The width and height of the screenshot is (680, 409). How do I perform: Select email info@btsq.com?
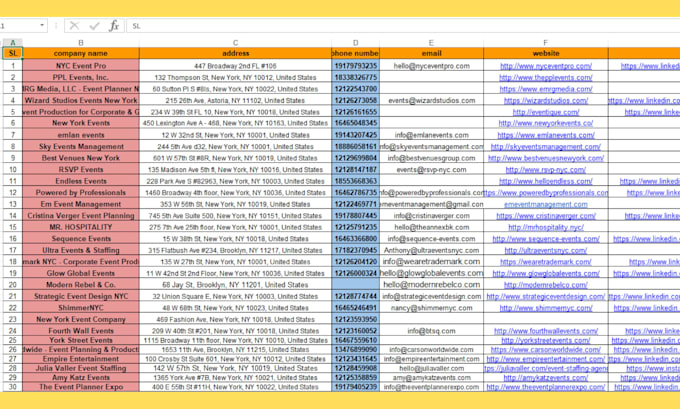[x=431, y=331]
